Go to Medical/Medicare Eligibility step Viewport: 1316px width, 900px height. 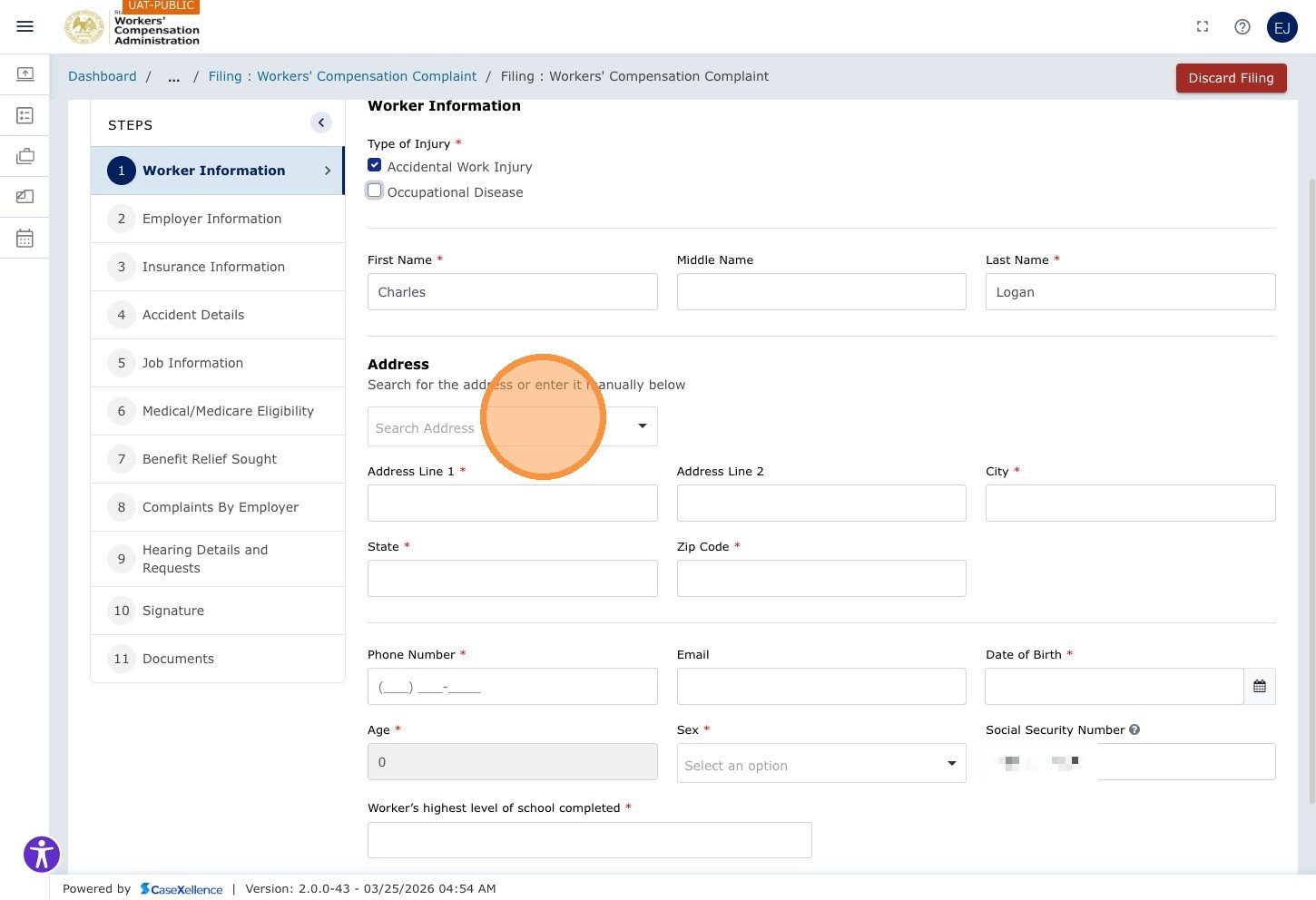coord(218,411)
